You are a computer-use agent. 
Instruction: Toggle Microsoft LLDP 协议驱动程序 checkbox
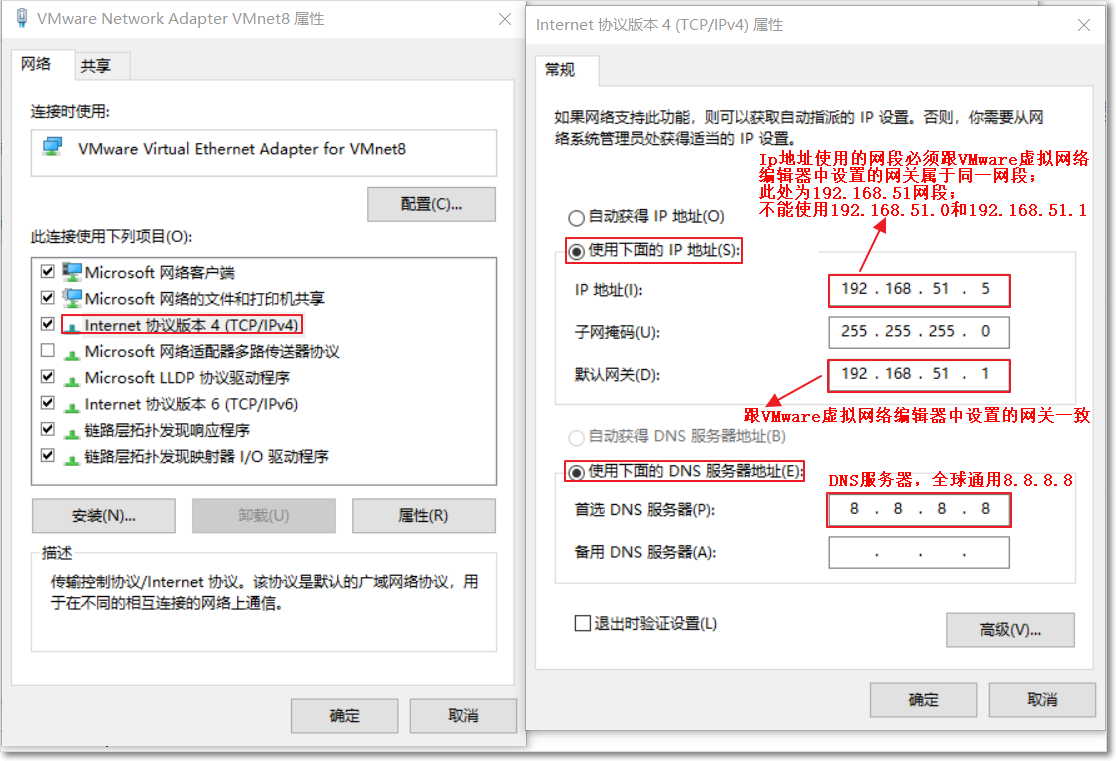point(48,377)
